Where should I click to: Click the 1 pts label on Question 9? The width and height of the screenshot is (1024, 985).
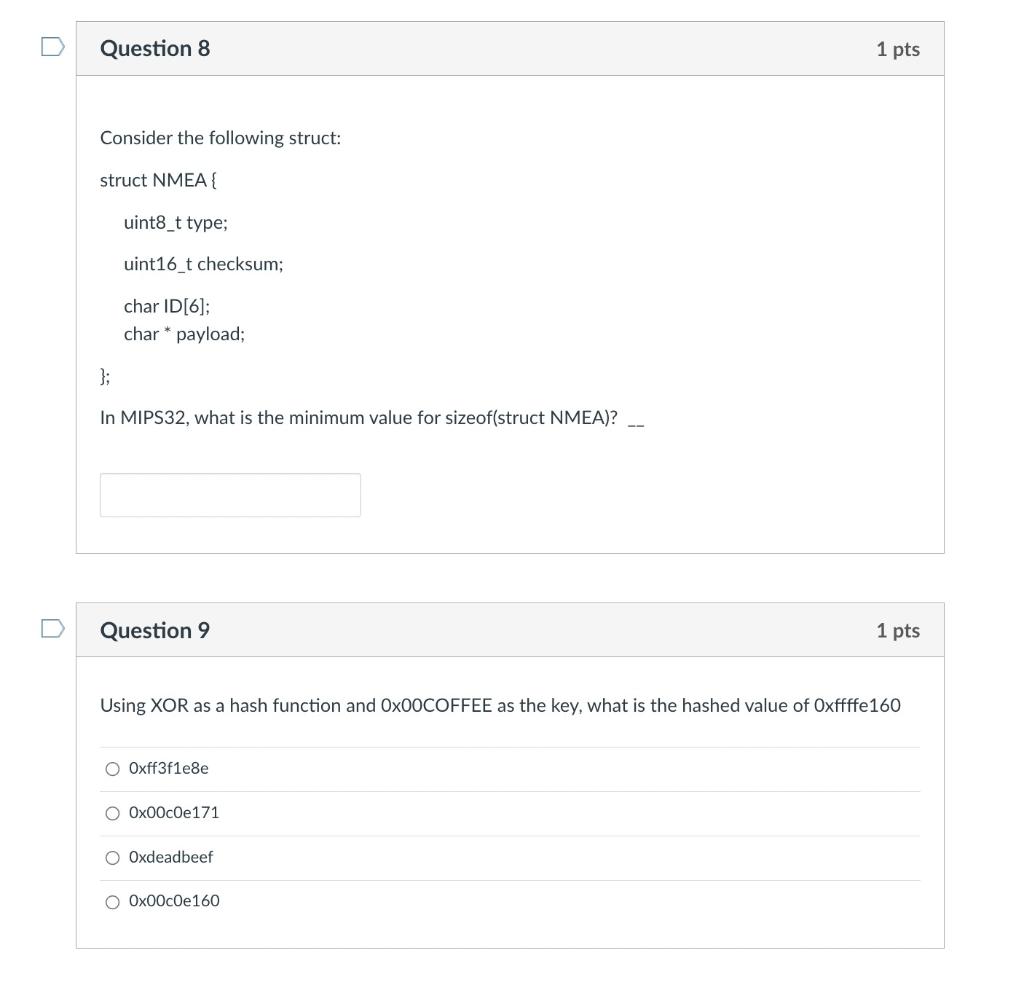coord(898,630)
